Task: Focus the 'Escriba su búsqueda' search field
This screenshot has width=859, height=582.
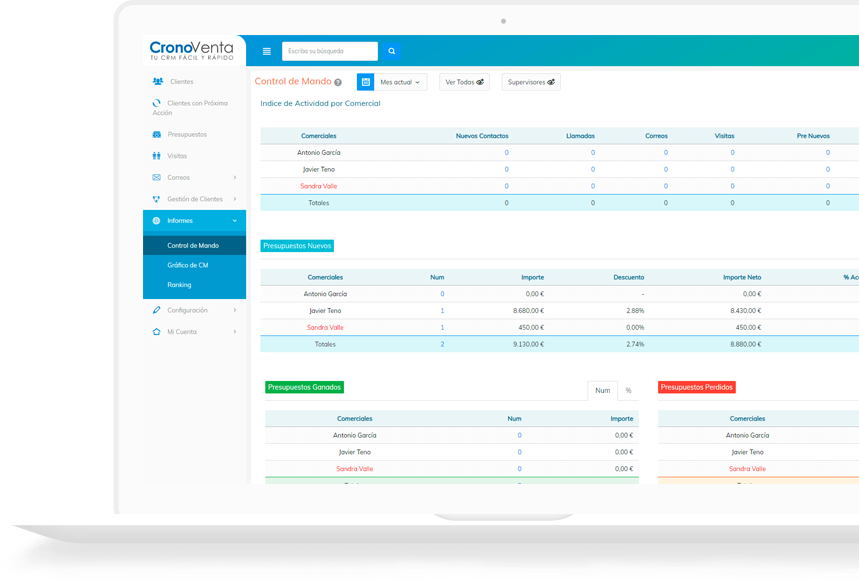Action: [330, 51]
